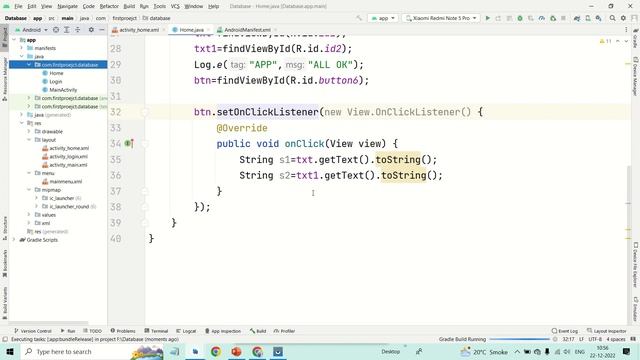Click the Select Opened File target icon
Screen dimensions: 640x360
tap(56, 30)
